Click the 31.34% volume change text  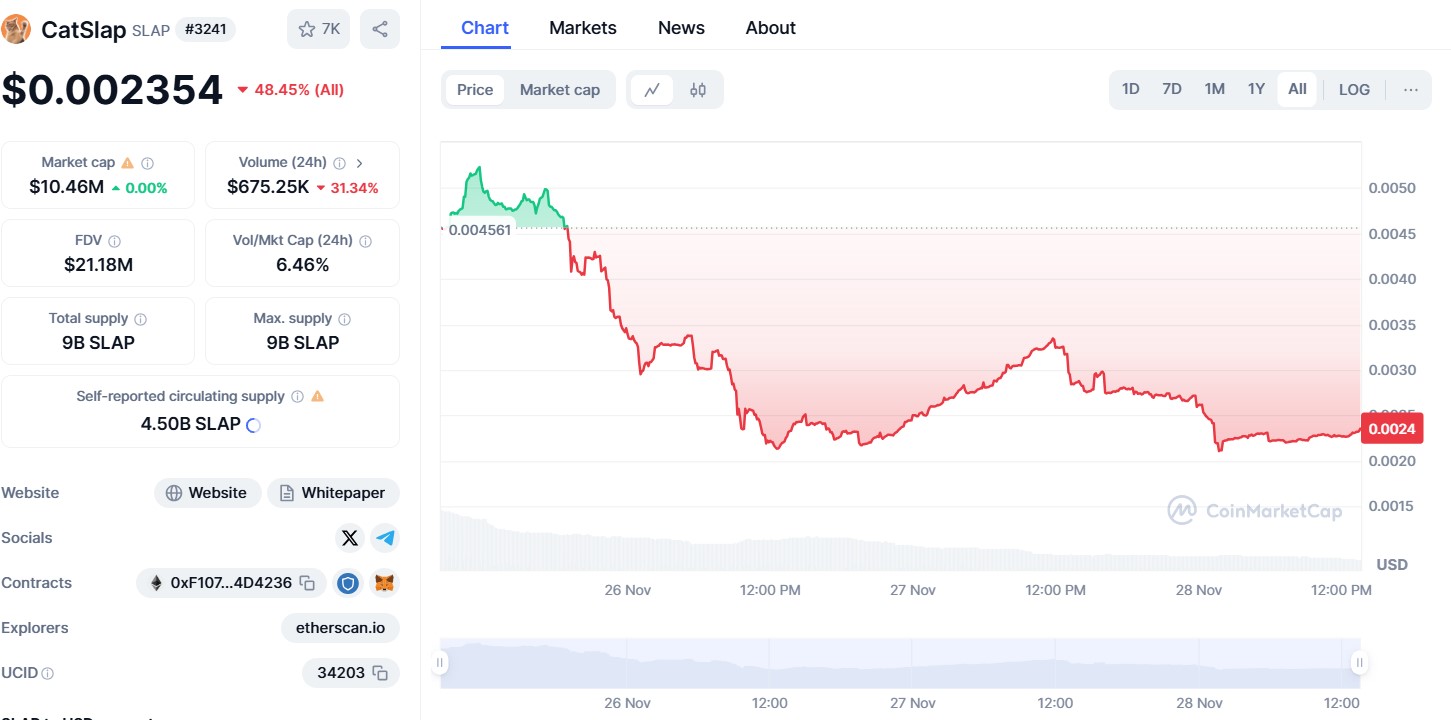pyautogui.click(x=353, y=188)
